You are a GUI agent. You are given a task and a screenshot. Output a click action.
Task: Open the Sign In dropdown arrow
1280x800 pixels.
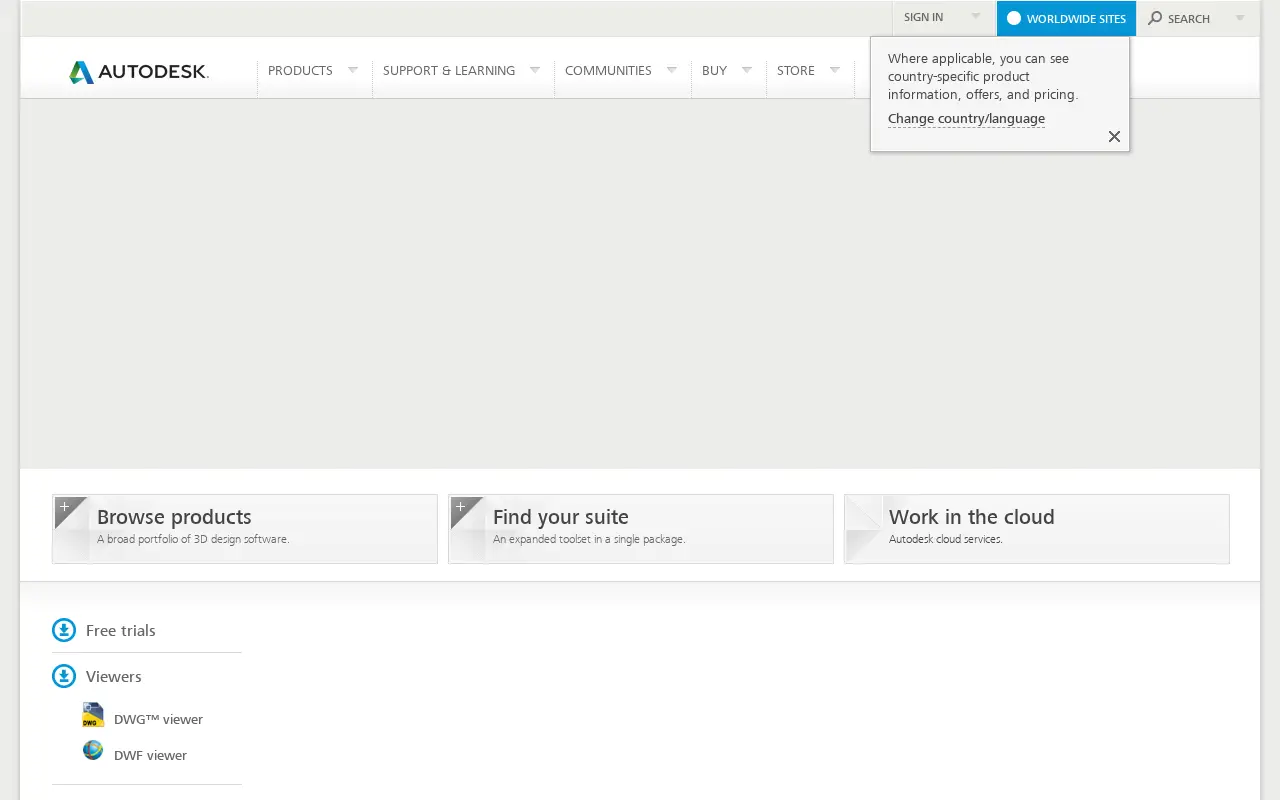point(975,17)
